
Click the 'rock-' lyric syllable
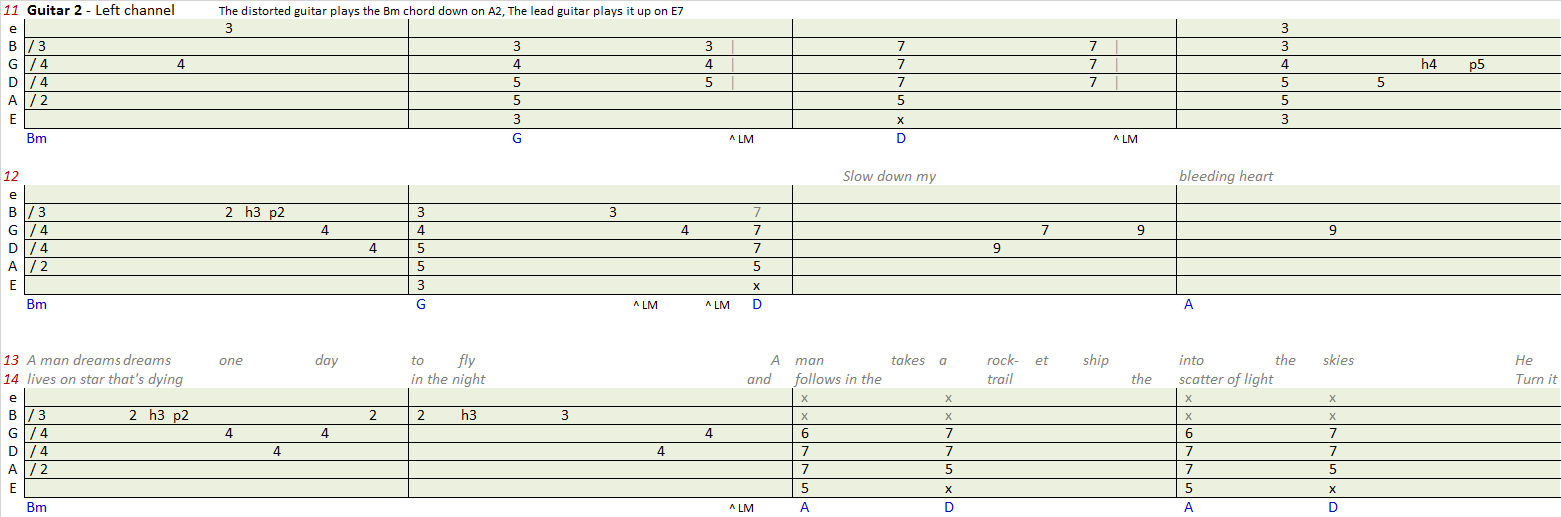tap(1002, 360)
